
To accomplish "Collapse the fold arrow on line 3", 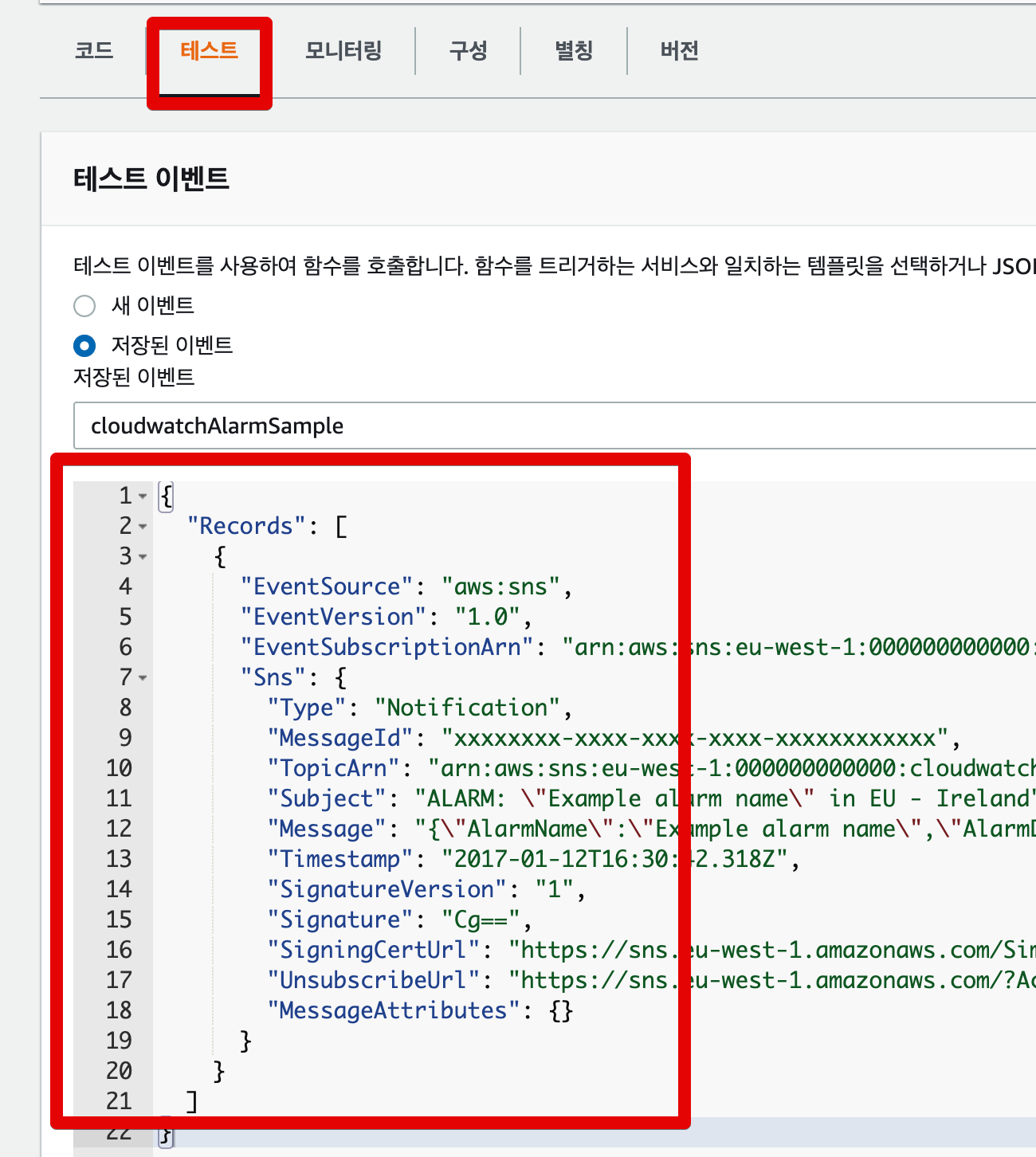I will (143, 557).
